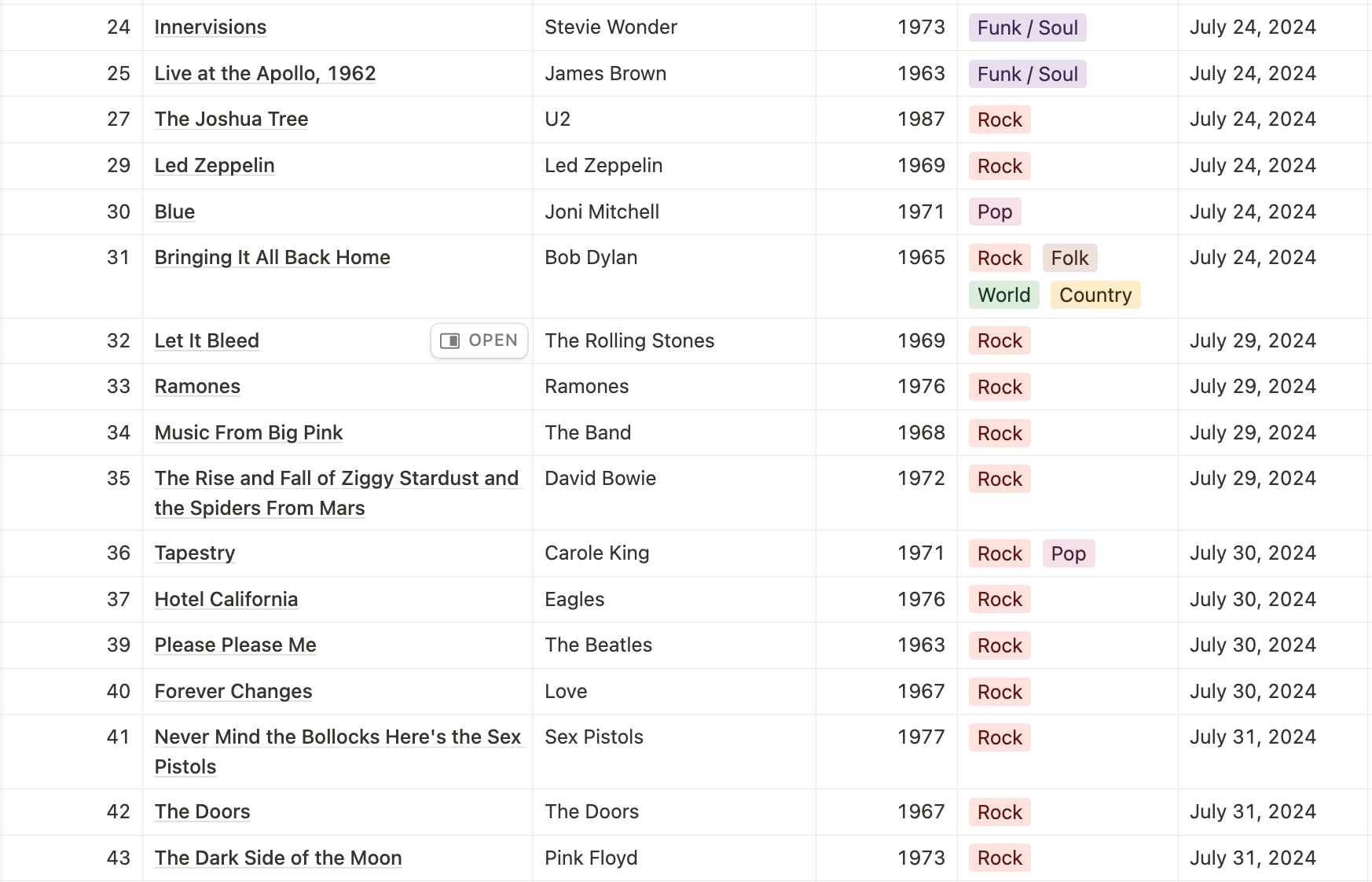Open The Dark Side of the Moon
This screenshot has width=1372, height=882.
[278, 858]
